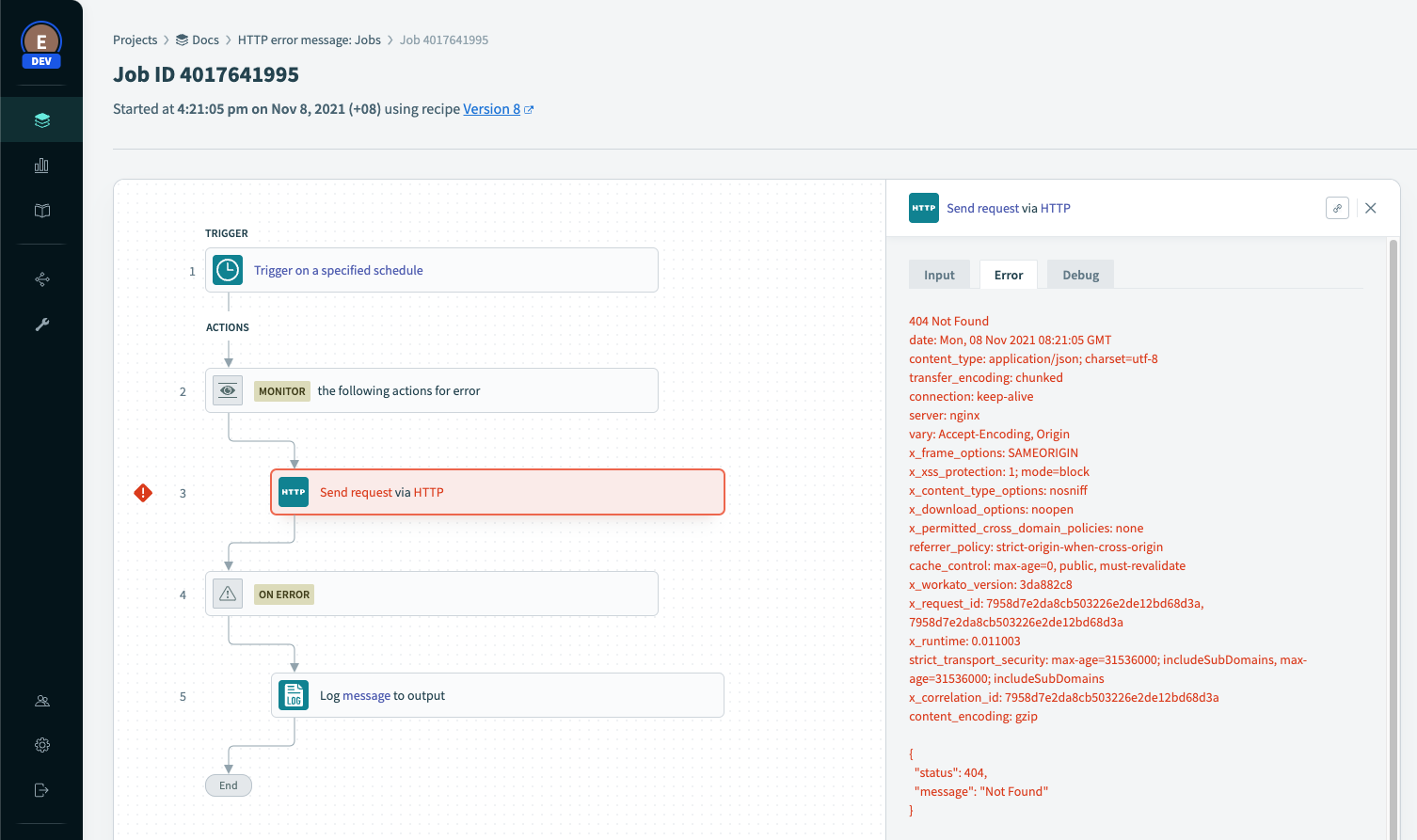Click the eye icon on the MONITOR step
Image resolution: width=1417 pixels, height=840 pixels.
[227, 389]
